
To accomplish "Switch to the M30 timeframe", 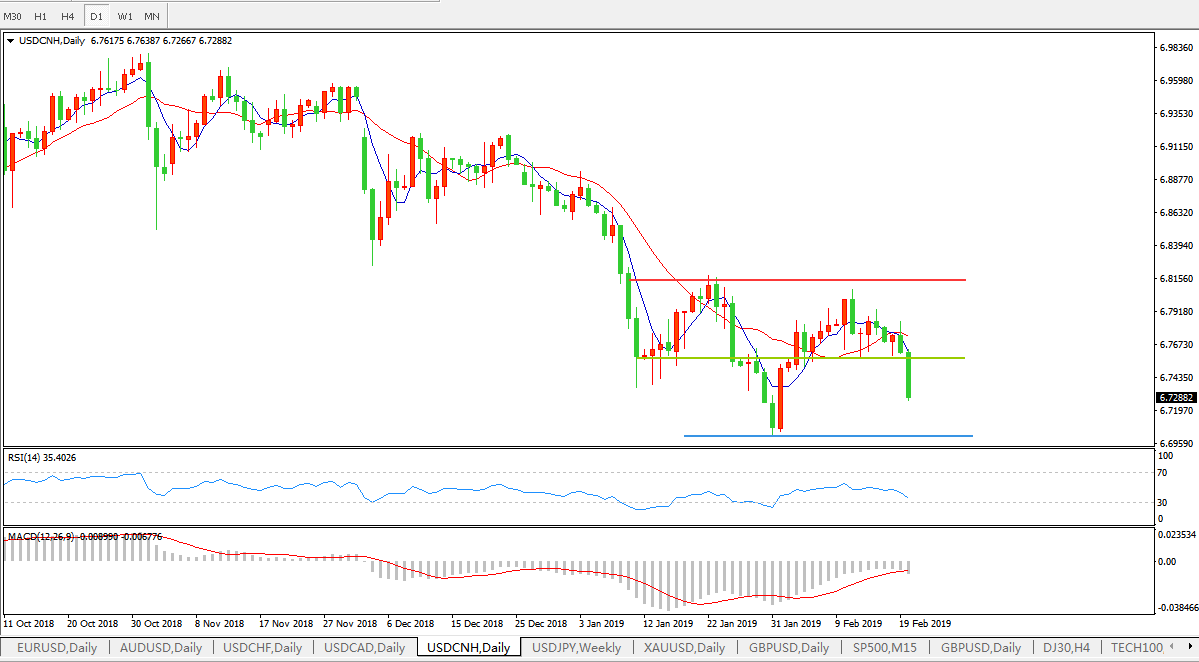I will pyautogui.click(x=13, y=16).
